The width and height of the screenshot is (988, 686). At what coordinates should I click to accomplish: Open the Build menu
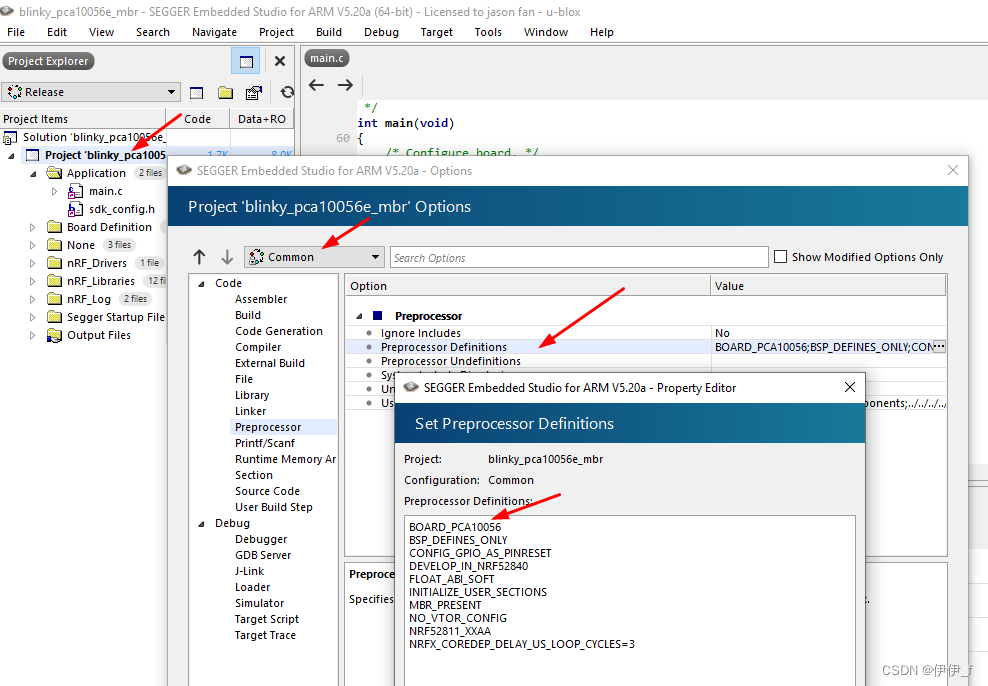coord(329,32)
